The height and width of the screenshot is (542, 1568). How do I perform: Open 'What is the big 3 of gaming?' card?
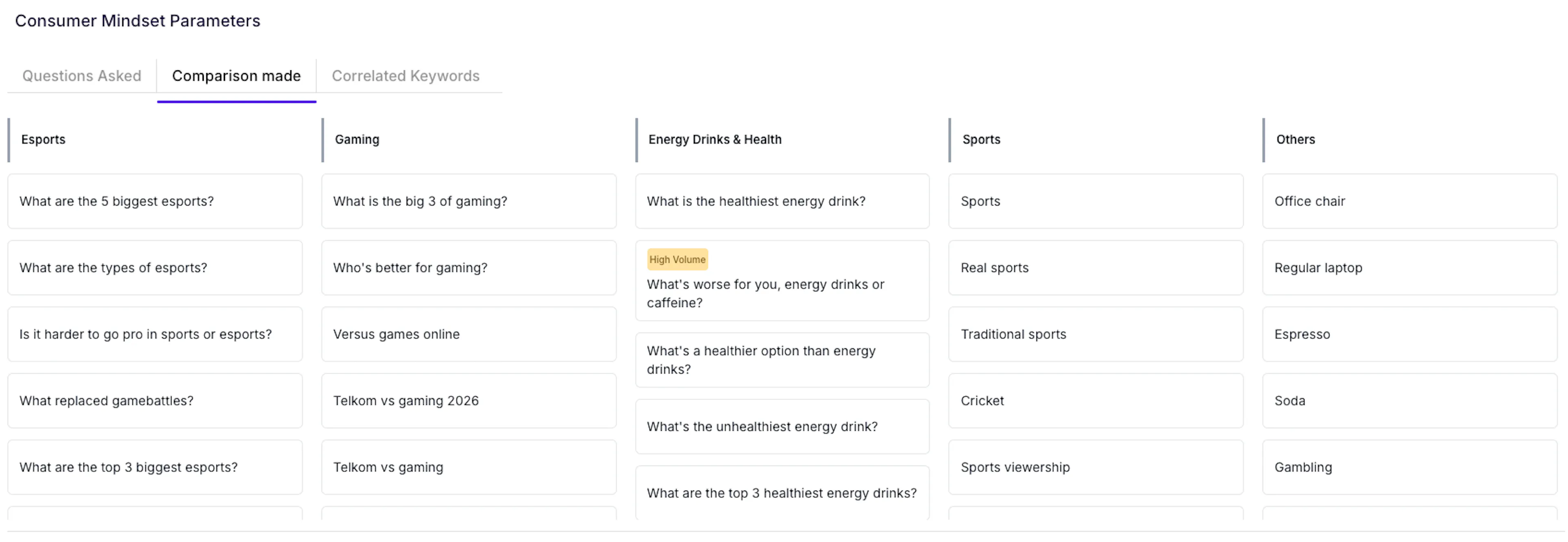[469, 202]
